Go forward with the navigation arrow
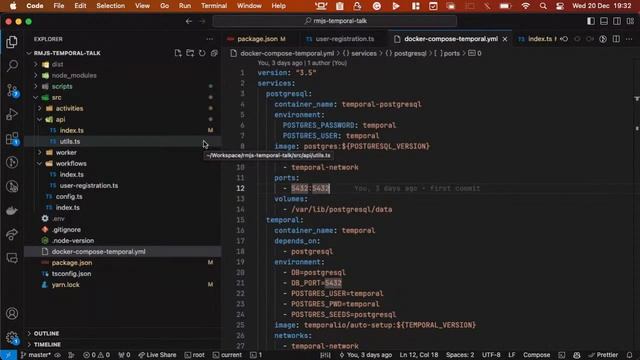Screen dimensions: 640x360 tap(202, 21)
